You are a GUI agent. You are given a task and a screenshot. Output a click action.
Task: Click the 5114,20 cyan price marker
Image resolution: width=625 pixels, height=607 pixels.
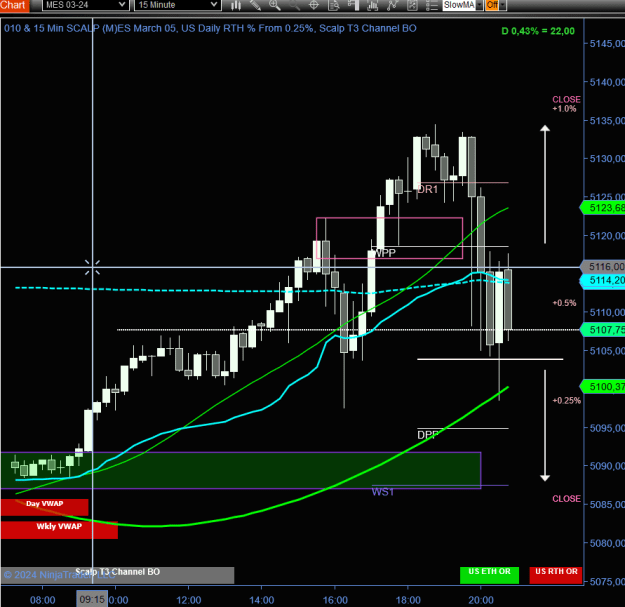point(603,280)
